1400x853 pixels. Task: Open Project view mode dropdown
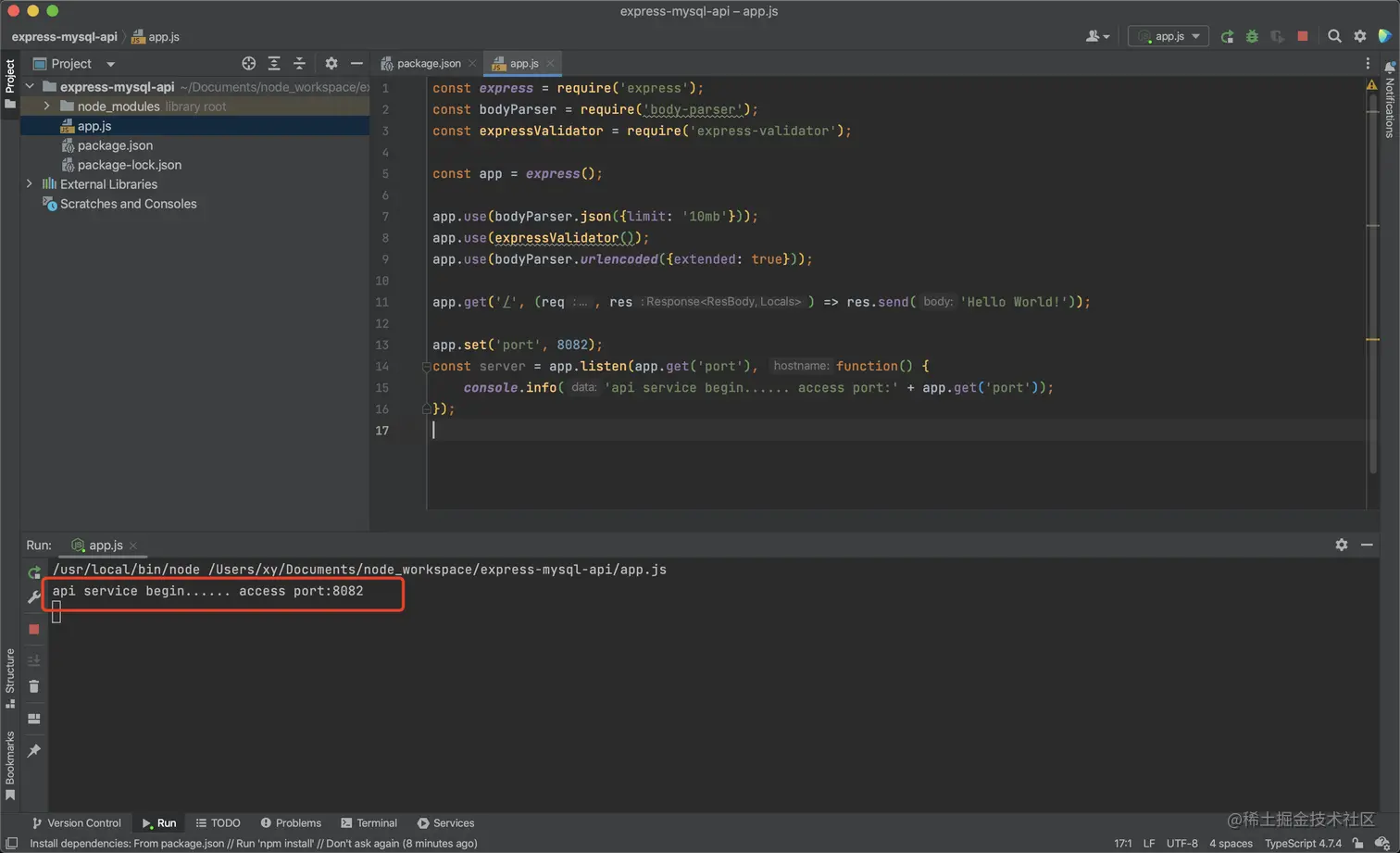pyautogui.click(x=110, y=64)
